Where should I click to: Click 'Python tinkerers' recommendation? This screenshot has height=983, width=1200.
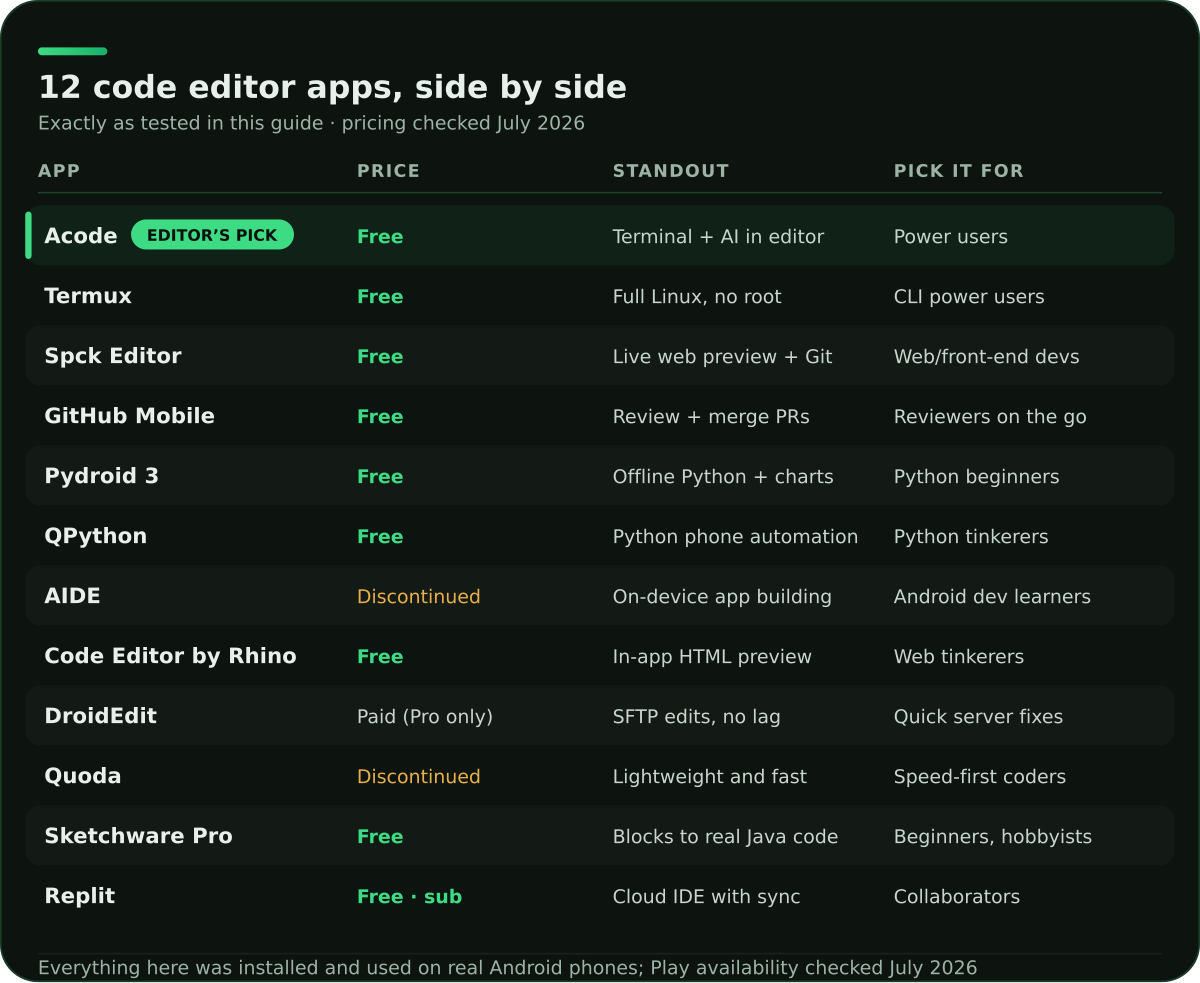(971, 537)
